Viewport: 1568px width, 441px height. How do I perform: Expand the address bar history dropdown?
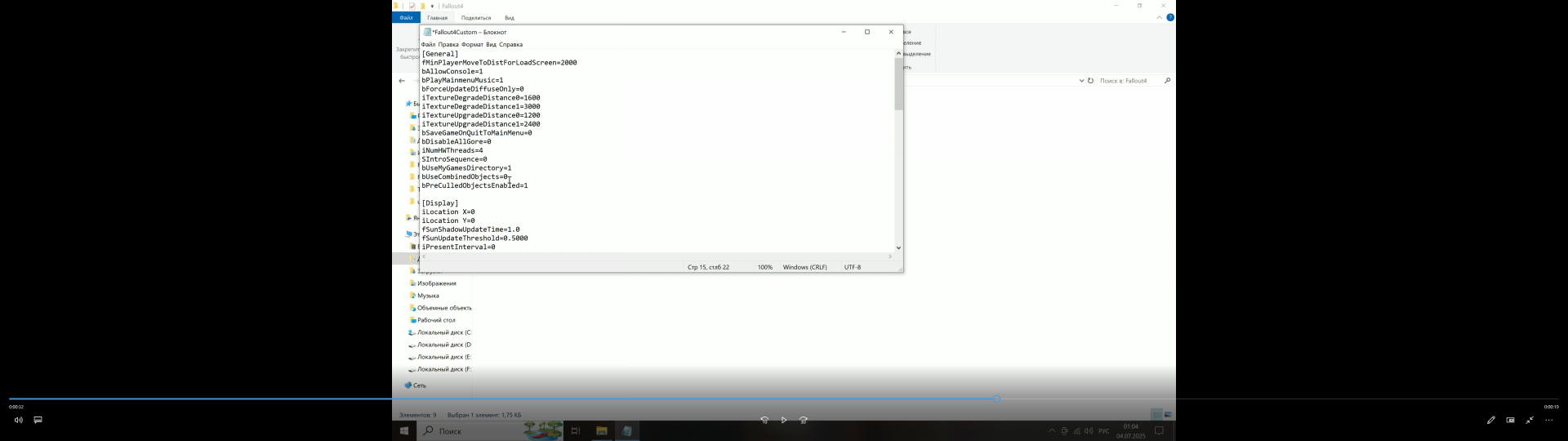pyautogui.click(x=1081, y=81)
